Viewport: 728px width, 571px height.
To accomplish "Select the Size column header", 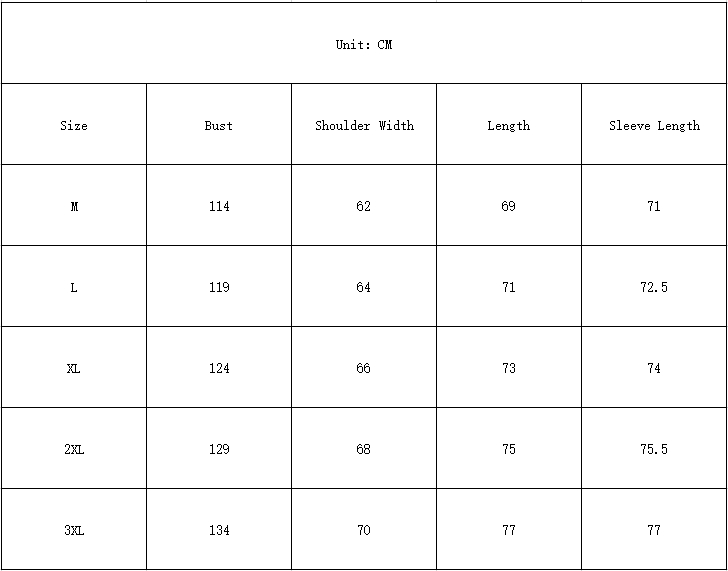I will pos(74,126).
